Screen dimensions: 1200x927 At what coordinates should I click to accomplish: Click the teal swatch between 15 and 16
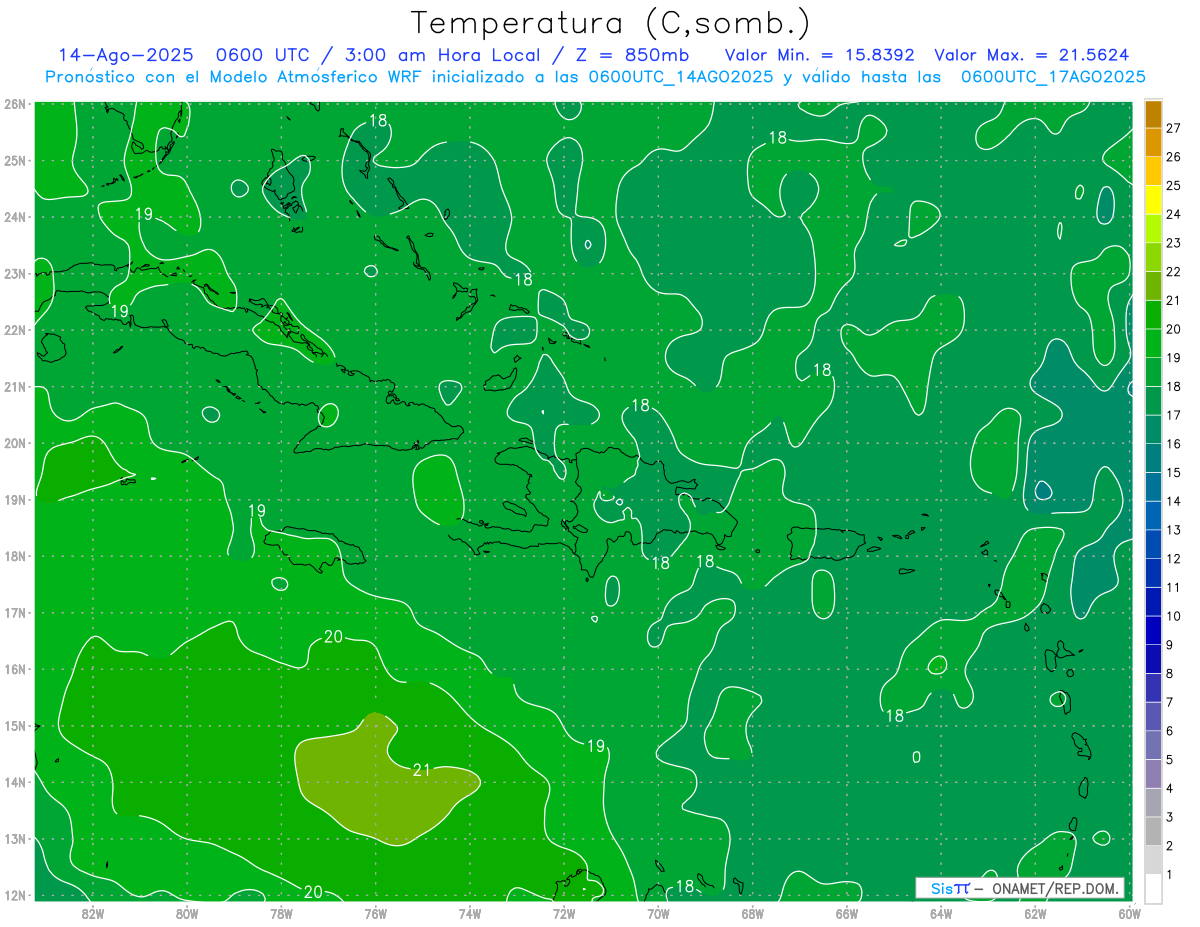coord(1152,459)
